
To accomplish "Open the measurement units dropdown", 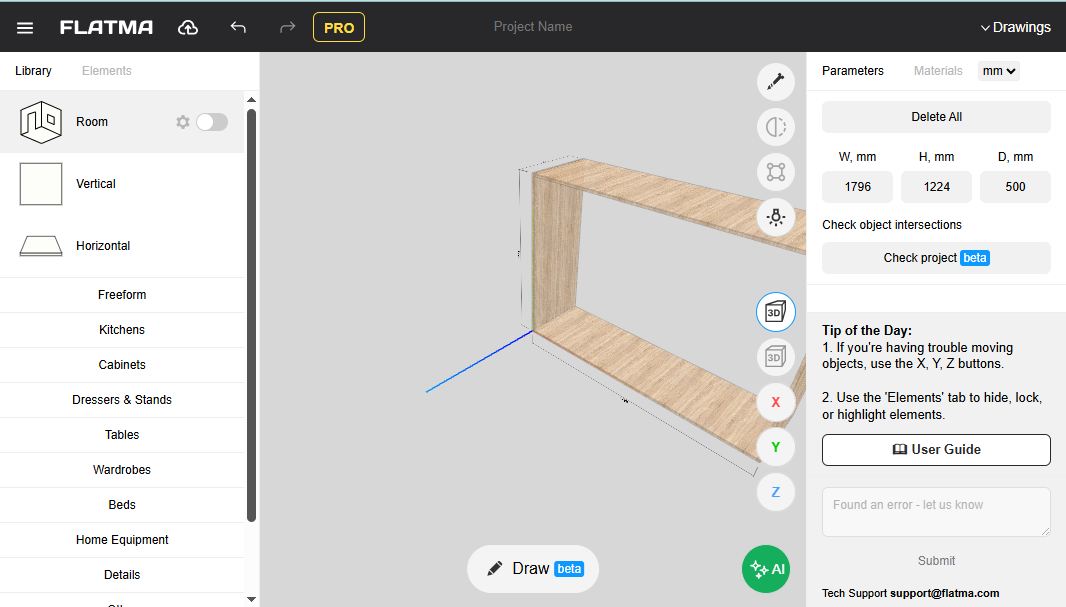I will [998, 70].
